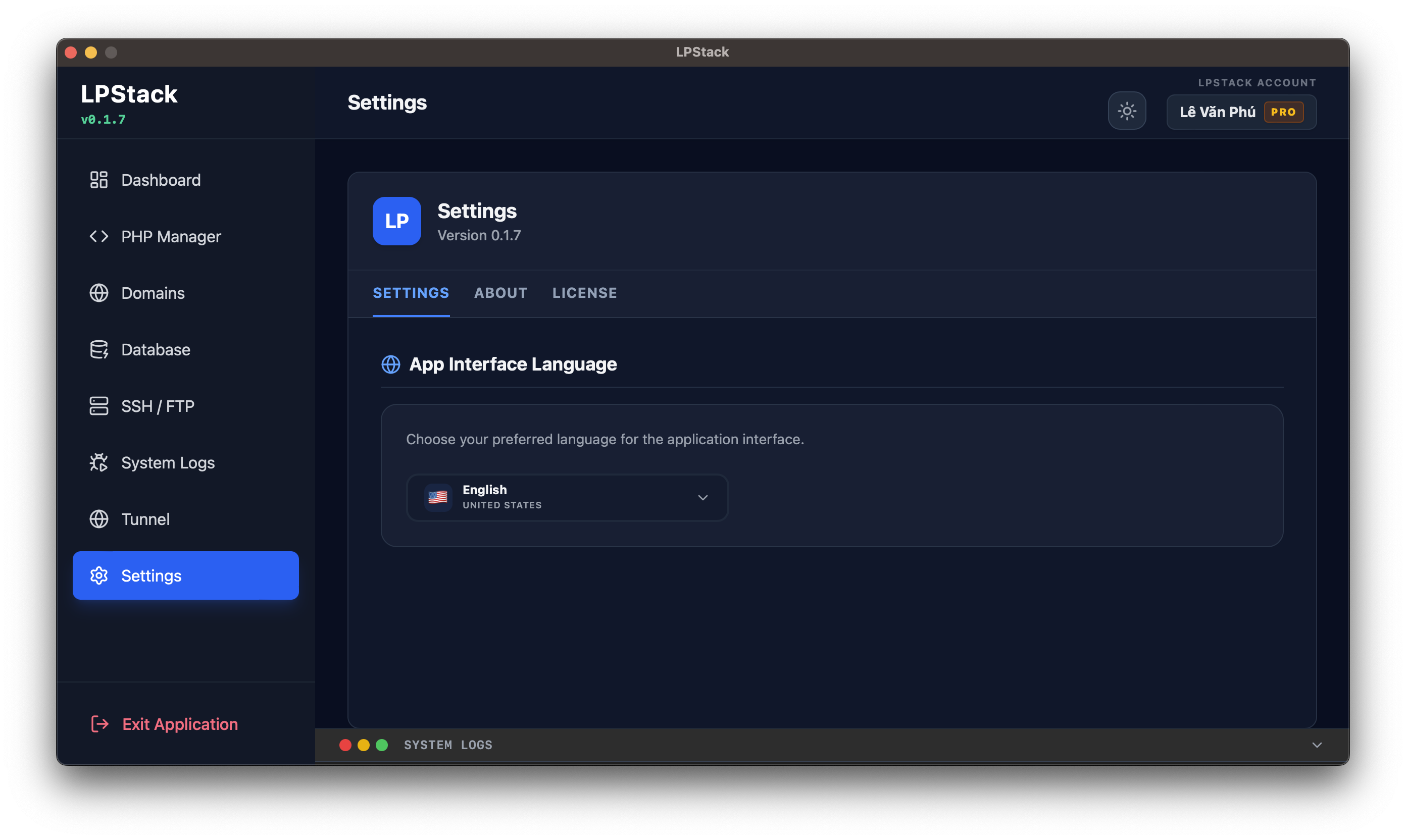The image size is (1406, 840).
Task: Click the American flag swatch in language selector
Action: pos(438,498)
